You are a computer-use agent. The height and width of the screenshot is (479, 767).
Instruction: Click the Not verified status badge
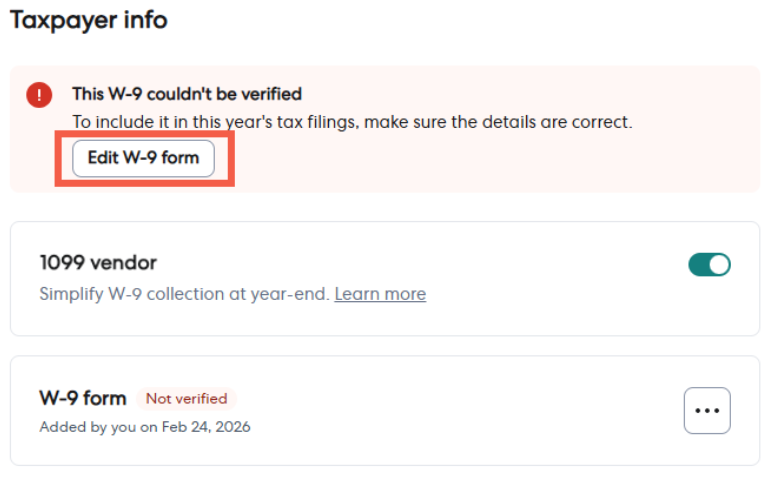click(x=186, y=398)
